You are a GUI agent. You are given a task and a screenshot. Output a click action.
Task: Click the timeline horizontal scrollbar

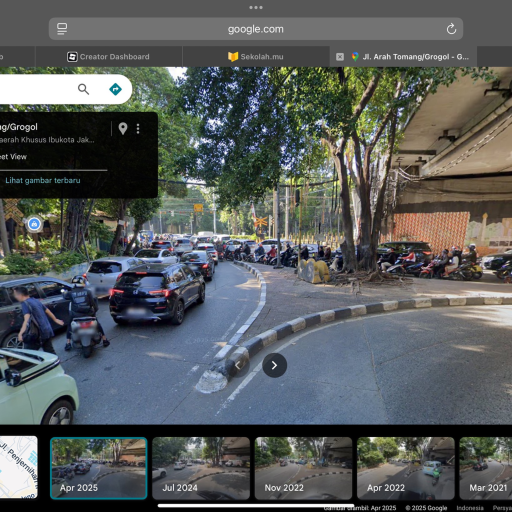click(x=256, y=505)
